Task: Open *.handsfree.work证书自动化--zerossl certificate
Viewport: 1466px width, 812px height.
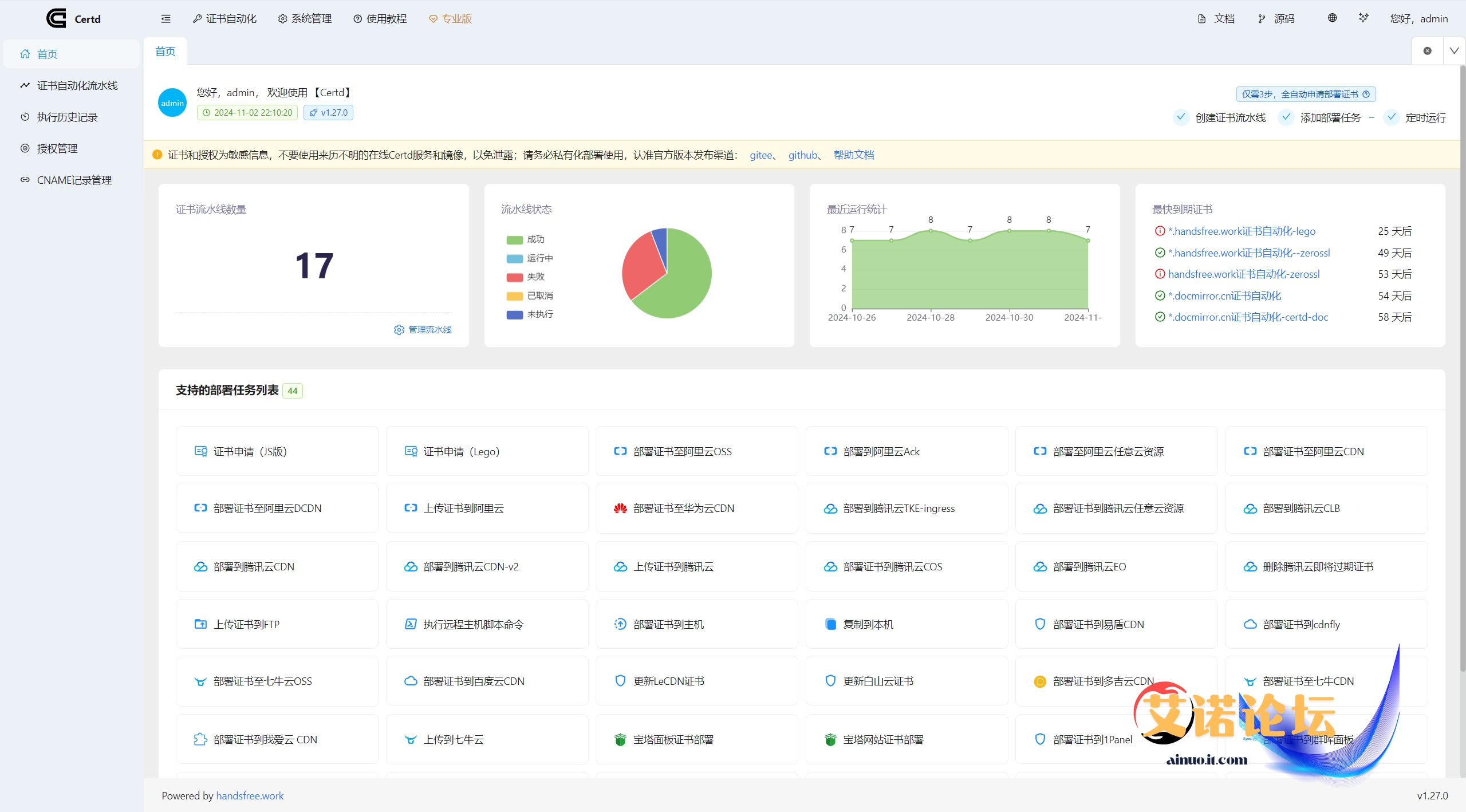Action: (1249, 253)
